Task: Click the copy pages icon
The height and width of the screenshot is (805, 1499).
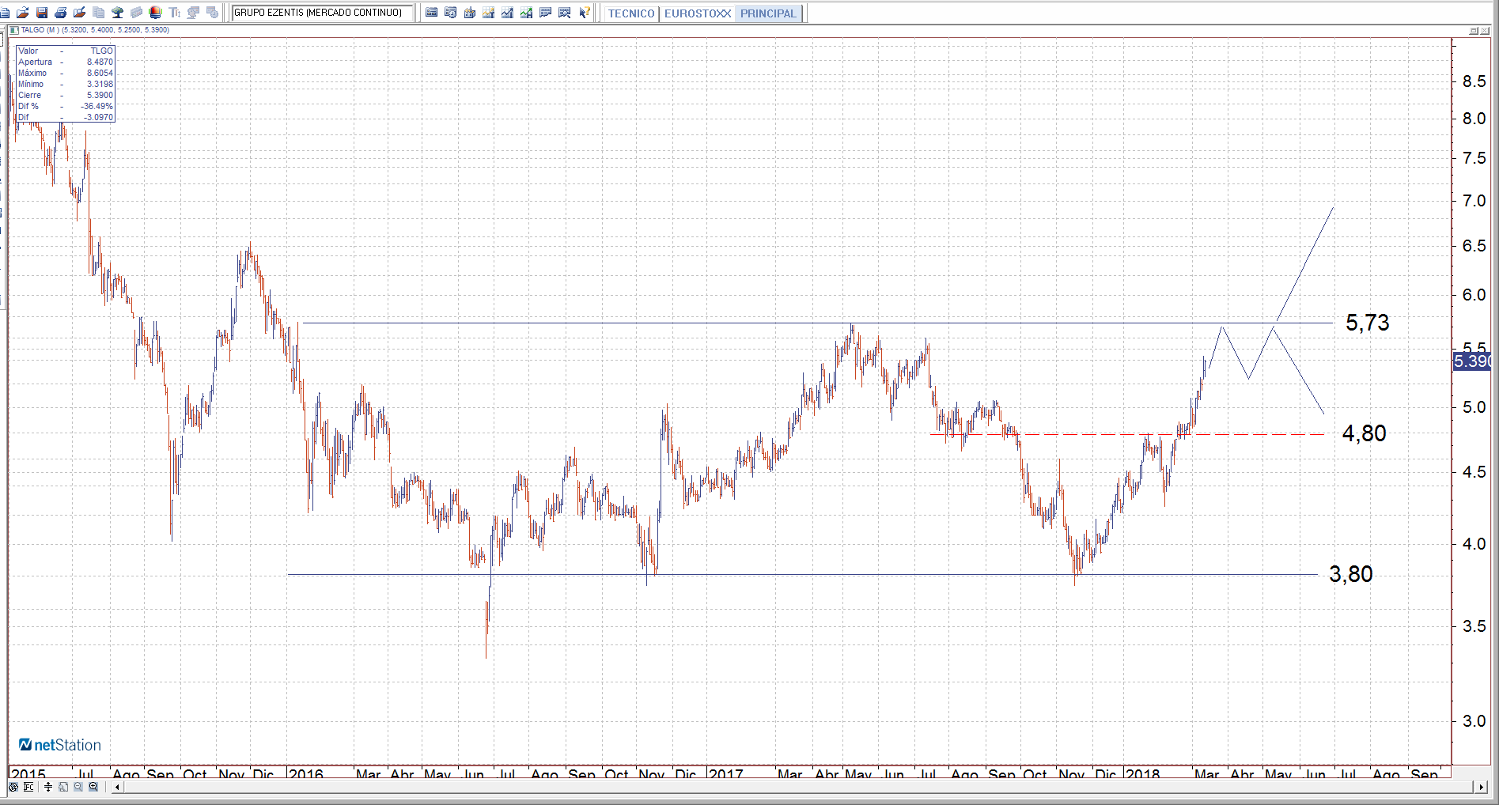Action: 98,13
